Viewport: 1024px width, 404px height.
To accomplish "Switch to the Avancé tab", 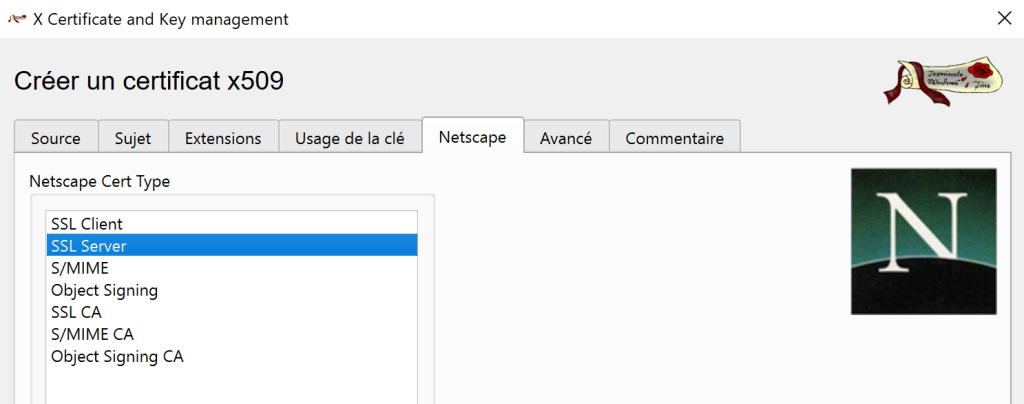I will point(566,138).
